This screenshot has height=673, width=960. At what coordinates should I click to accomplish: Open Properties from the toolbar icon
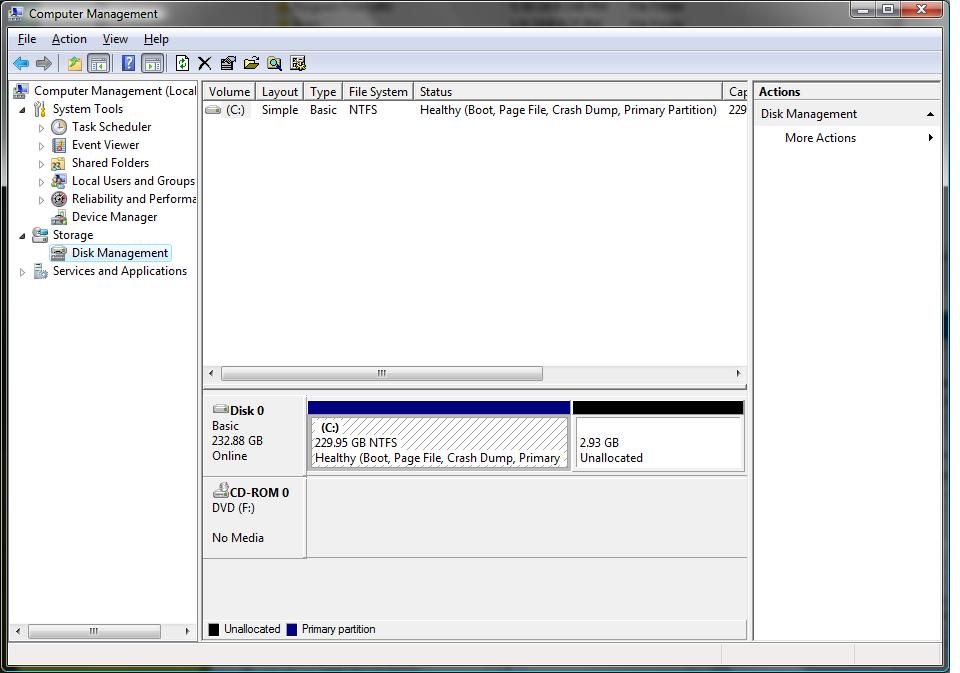pos(228,63)
